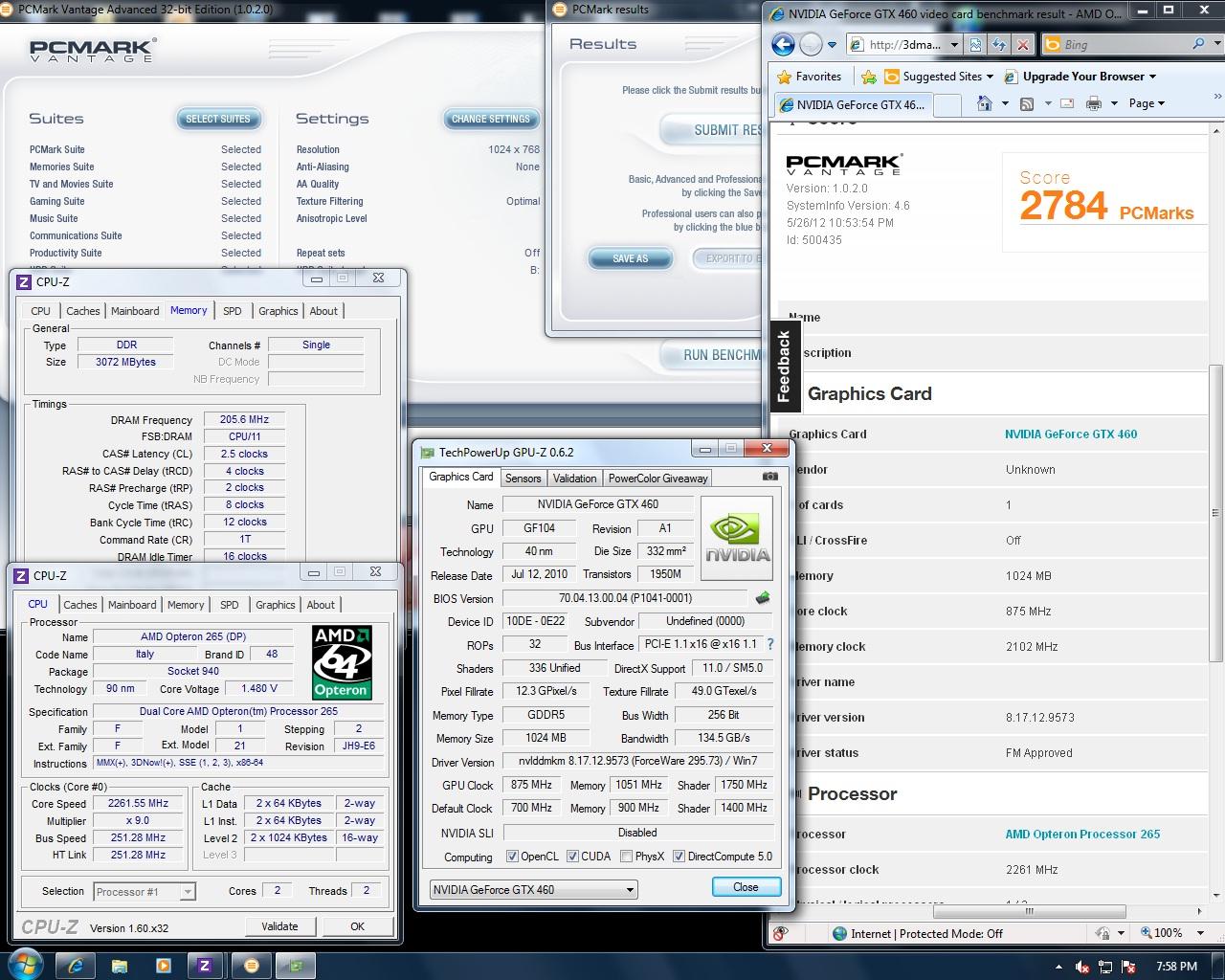The image size is (1225, 980).
Task: Expand the IE address bar dropdown arrow
Action: [954, 45]
